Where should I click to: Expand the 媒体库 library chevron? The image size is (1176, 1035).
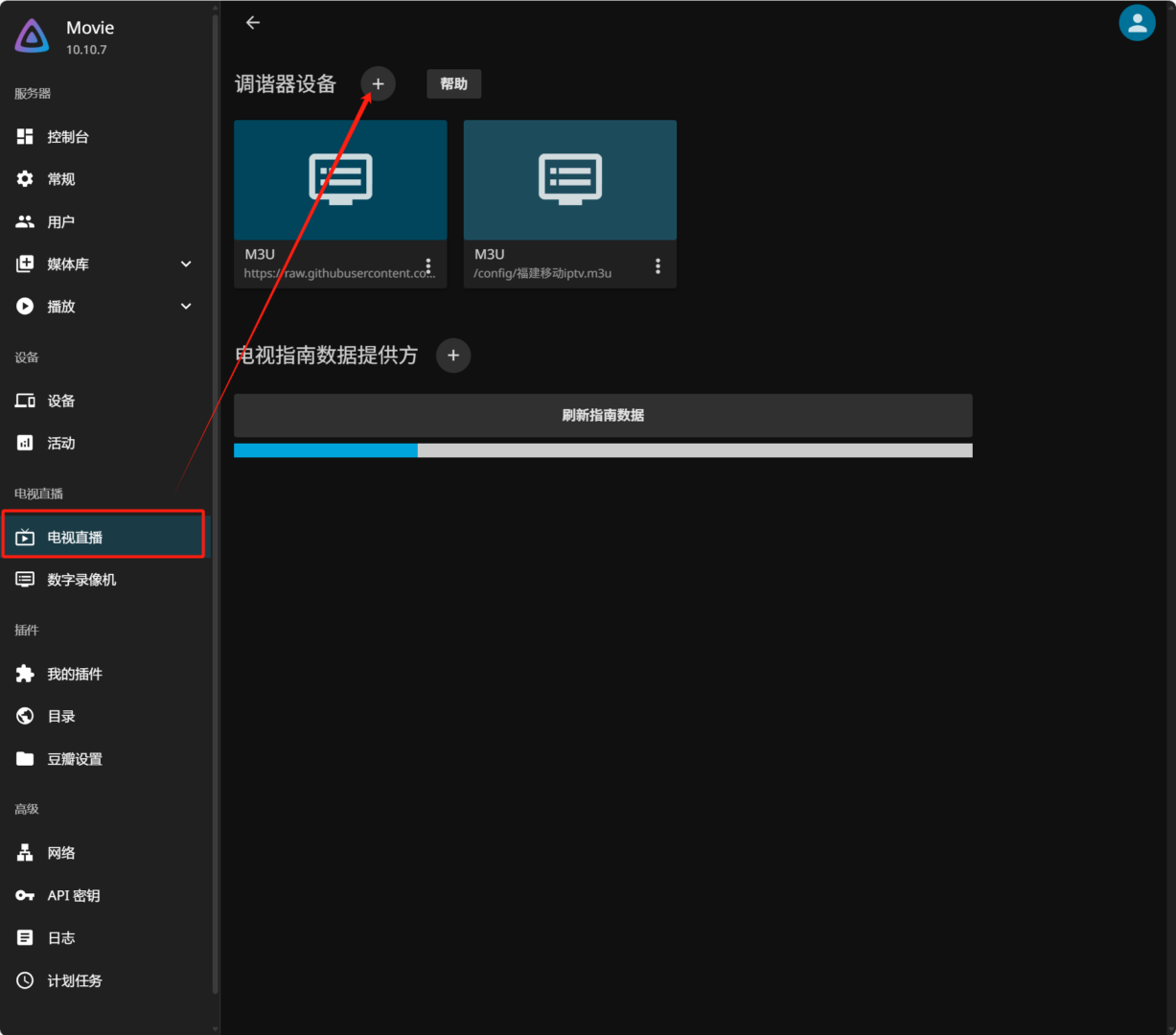point(186,264)
